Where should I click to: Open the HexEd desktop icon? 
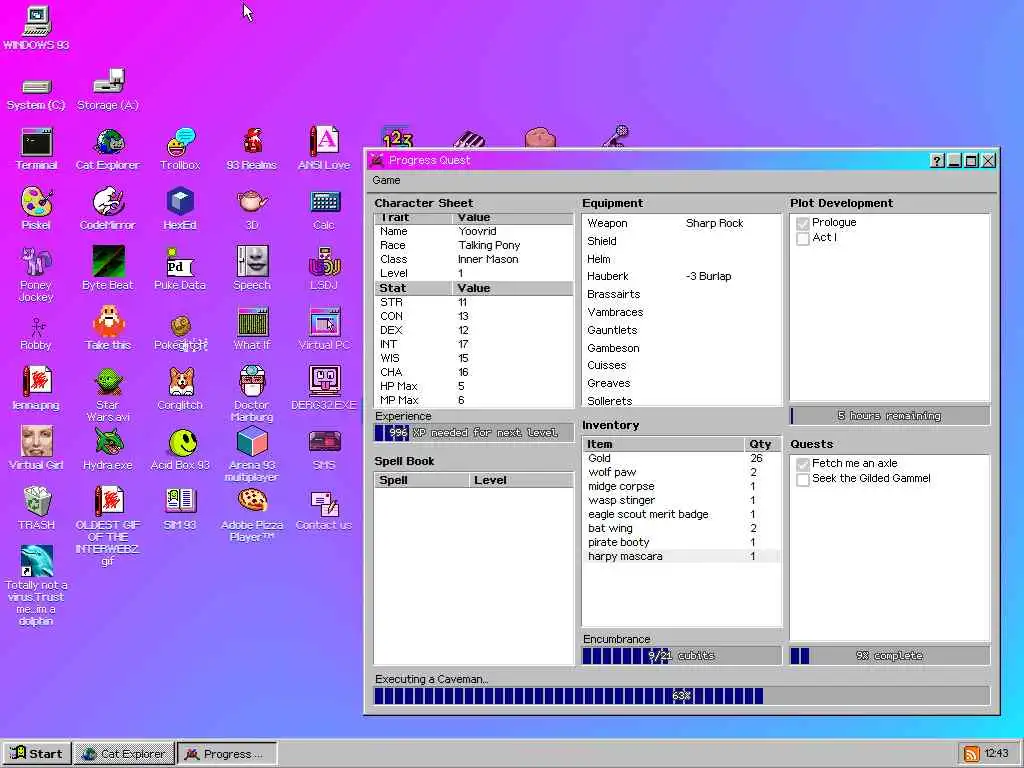point(180,209)
